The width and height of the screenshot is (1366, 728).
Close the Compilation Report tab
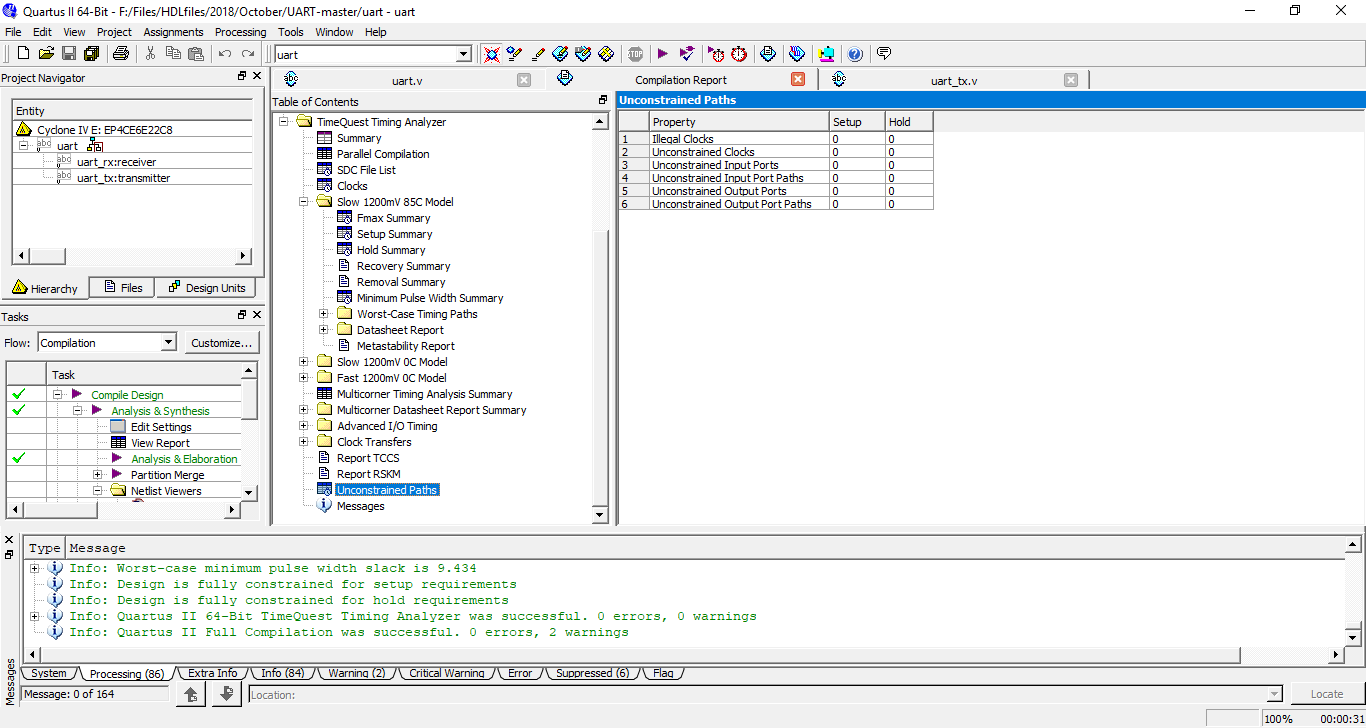click(x=797, y=80)
